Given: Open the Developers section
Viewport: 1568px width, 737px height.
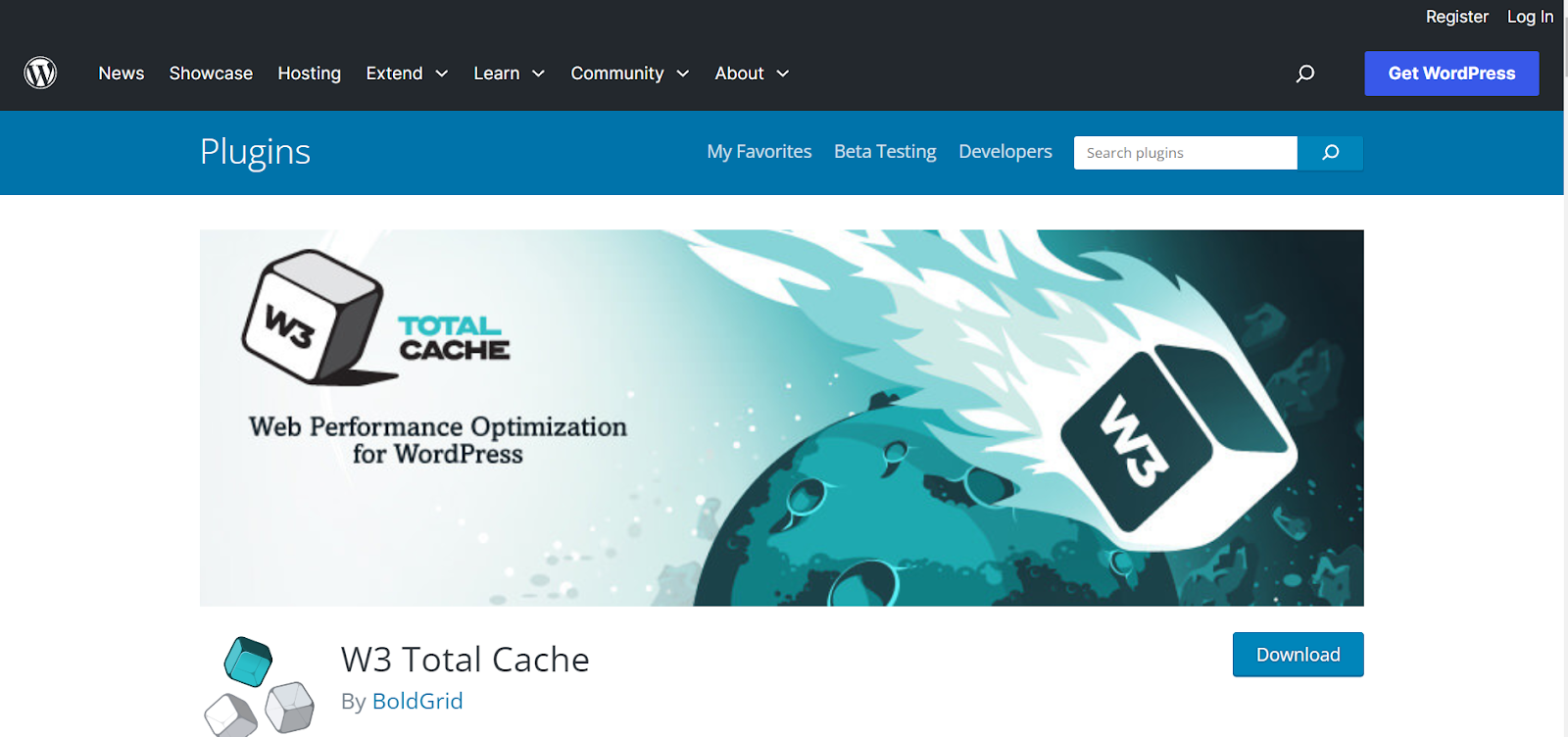Looking at the screenshot, I should click(x=1005, y=152).
